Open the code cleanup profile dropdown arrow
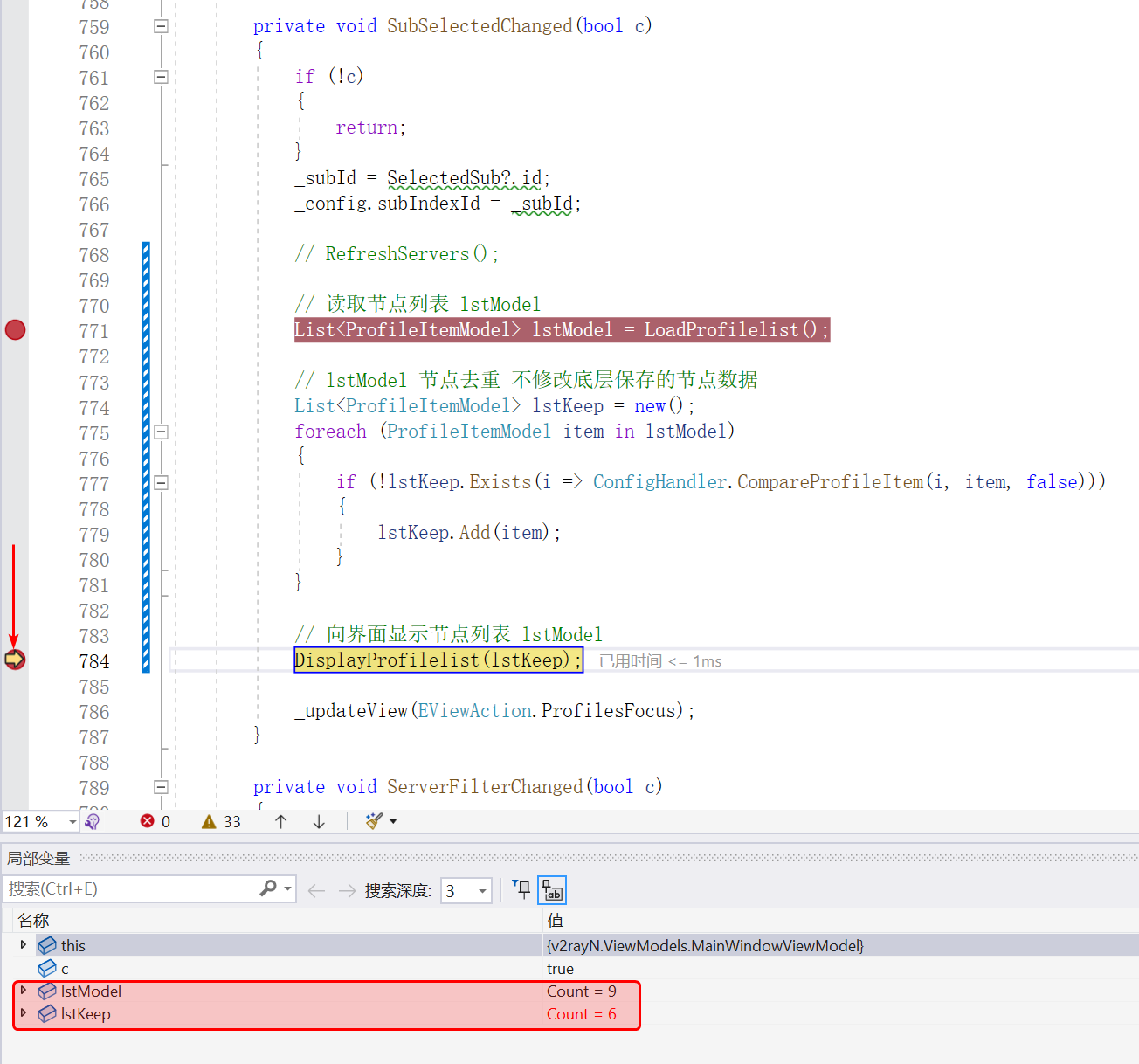 (393, 821)
